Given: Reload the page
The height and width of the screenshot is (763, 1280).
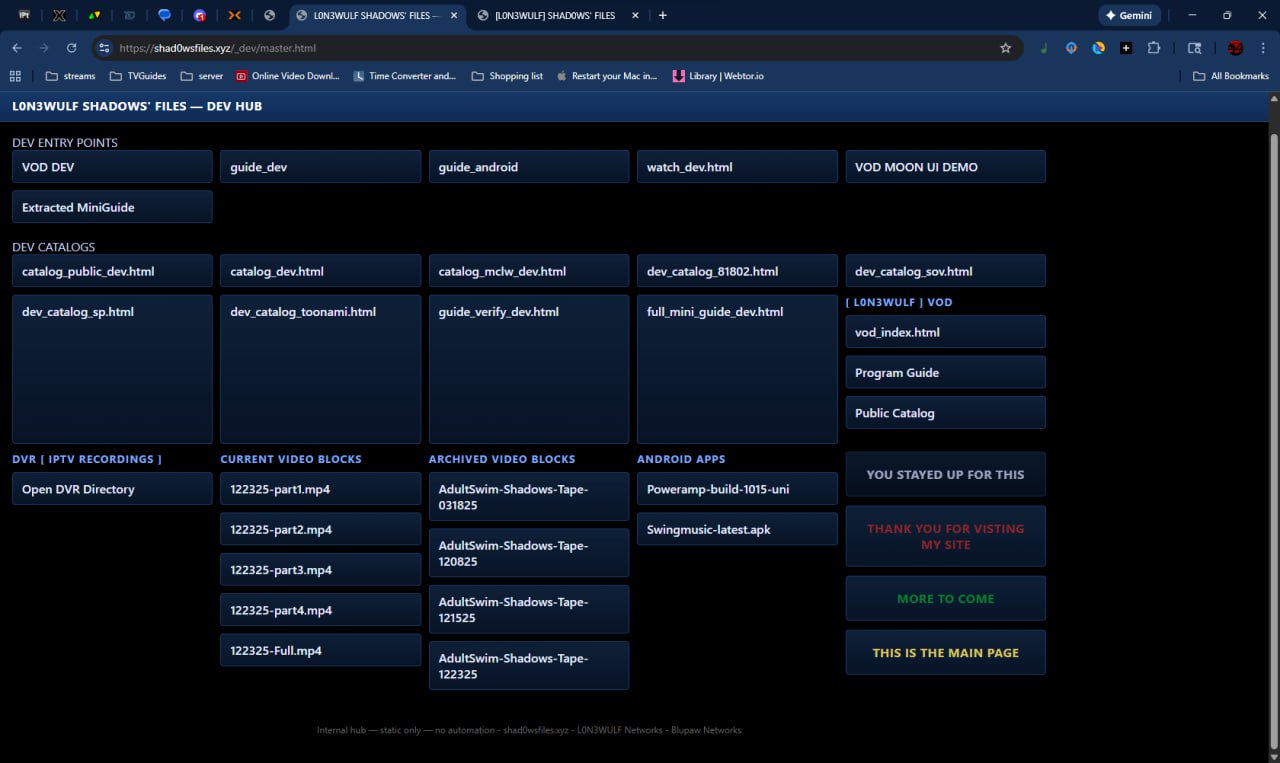Looking at the screenshot, I should (x=71, y=48).
